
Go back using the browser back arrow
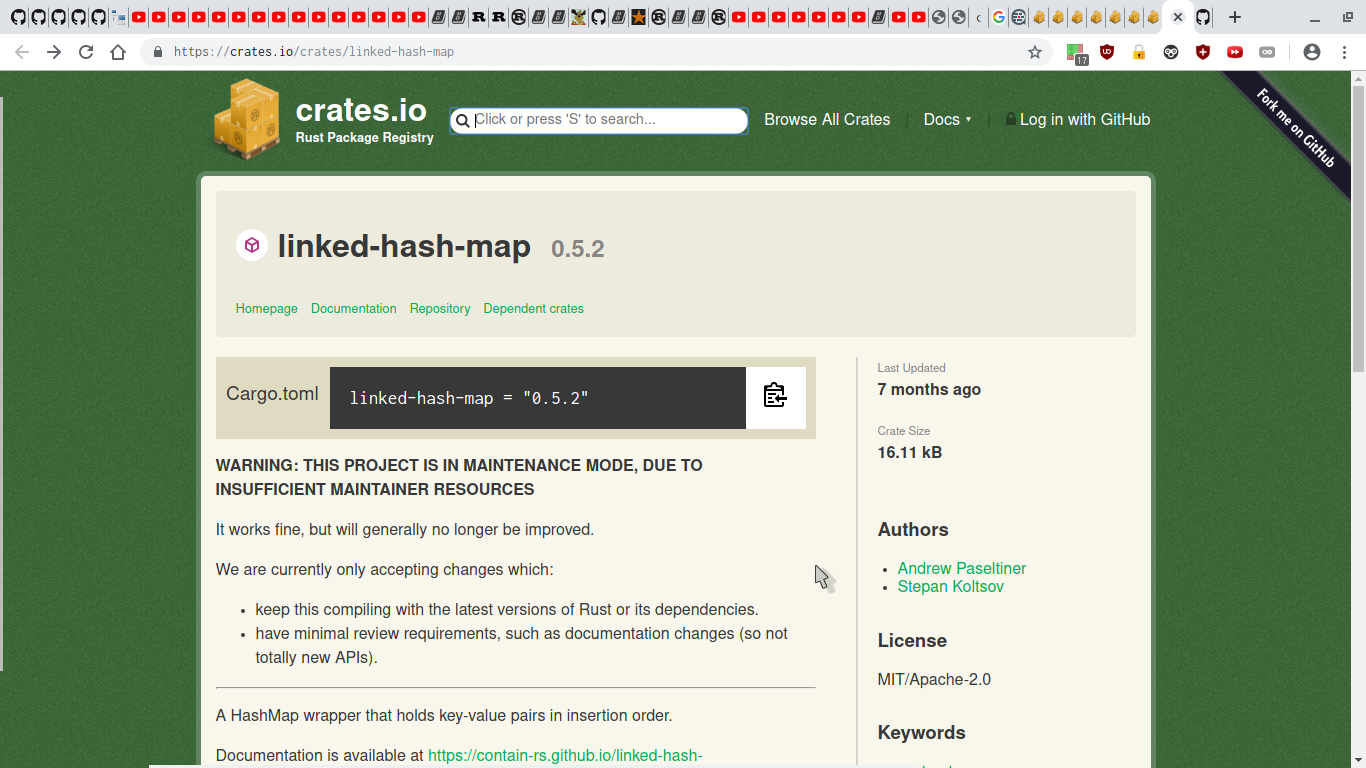coord(22,52)
